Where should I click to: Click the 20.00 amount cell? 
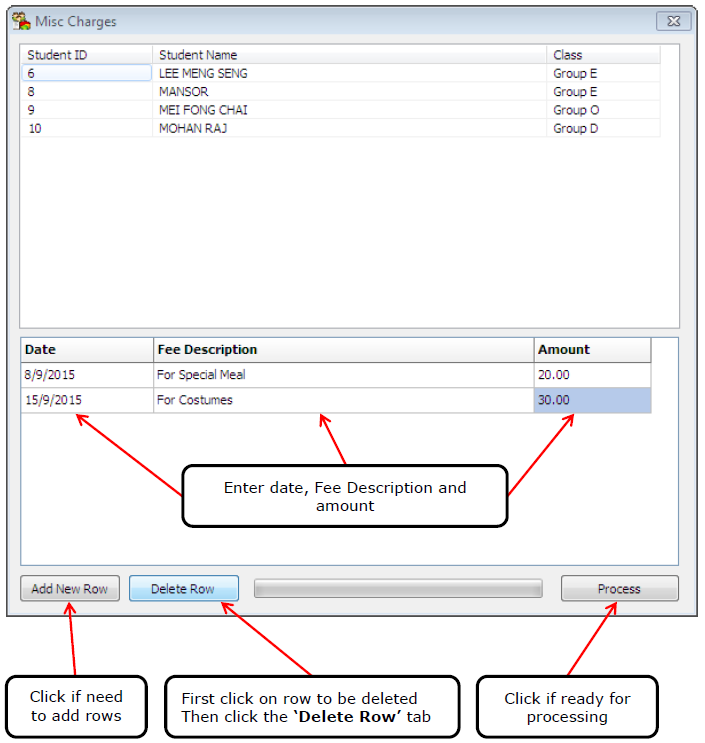click(x=592, y=375)
